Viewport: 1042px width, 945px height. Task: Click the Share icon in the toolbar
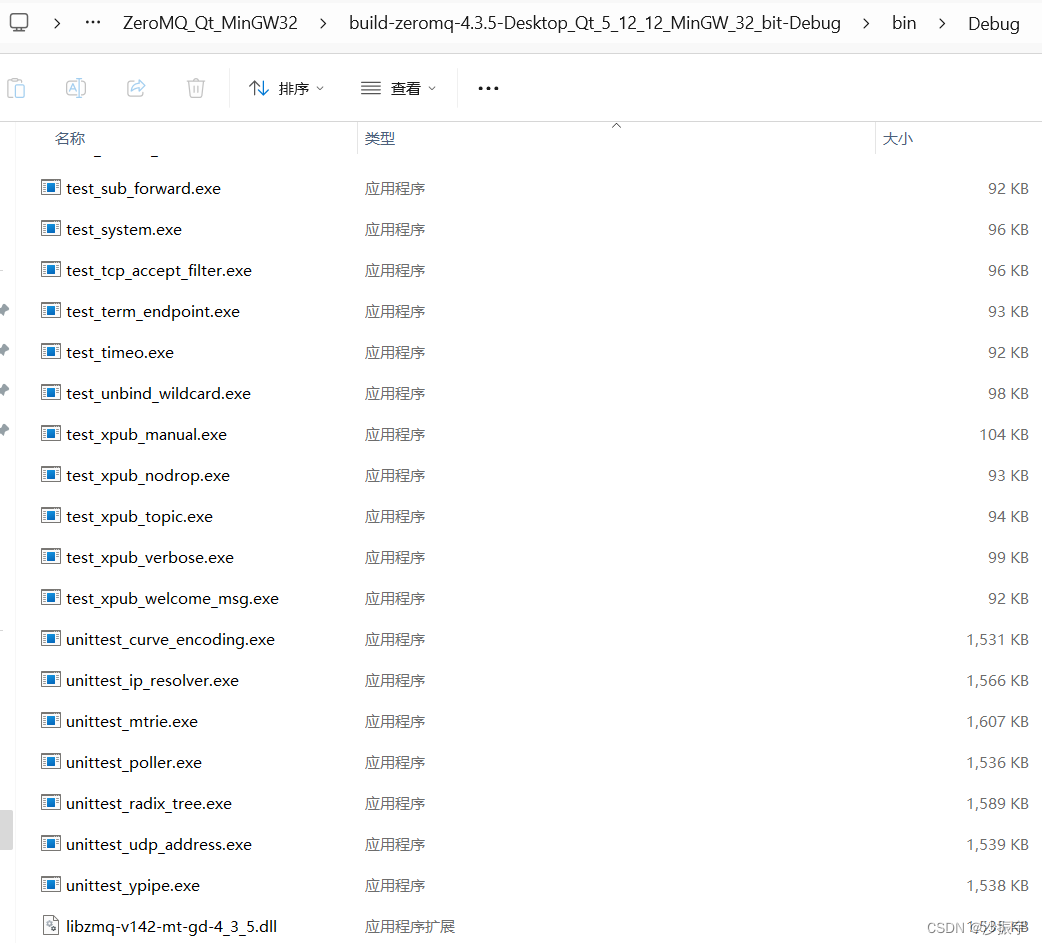pos(136,88)
